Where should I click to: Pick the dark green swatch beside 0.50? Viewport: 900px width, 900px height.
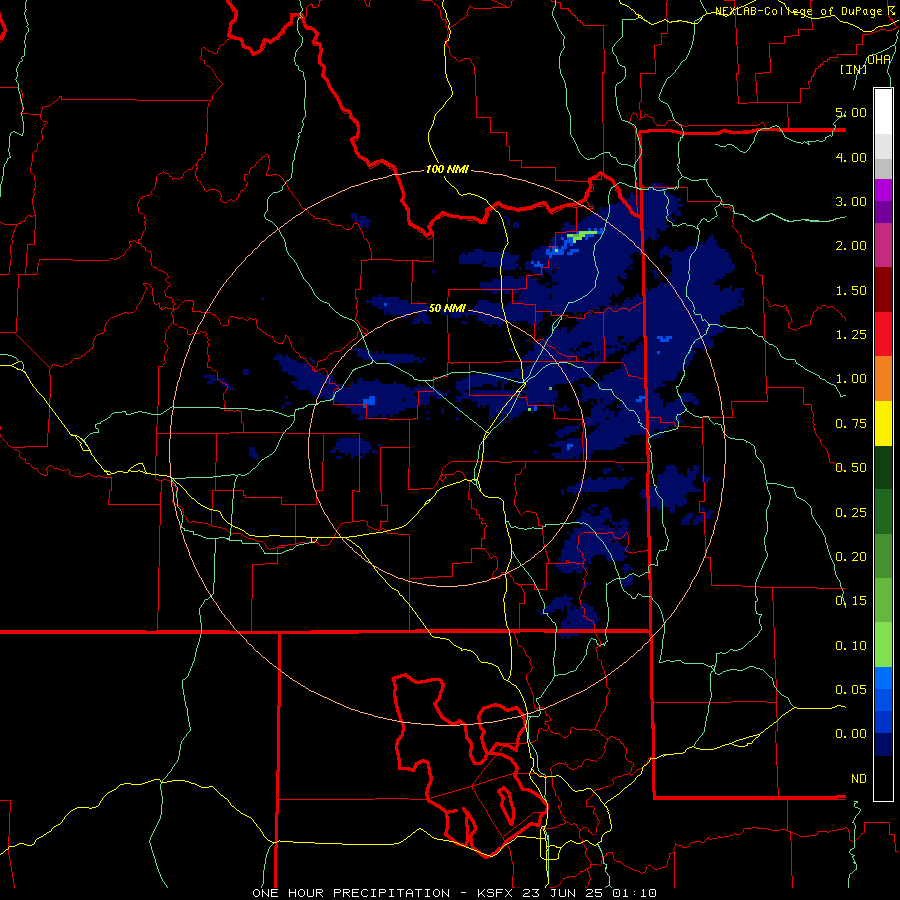[883, 467]
